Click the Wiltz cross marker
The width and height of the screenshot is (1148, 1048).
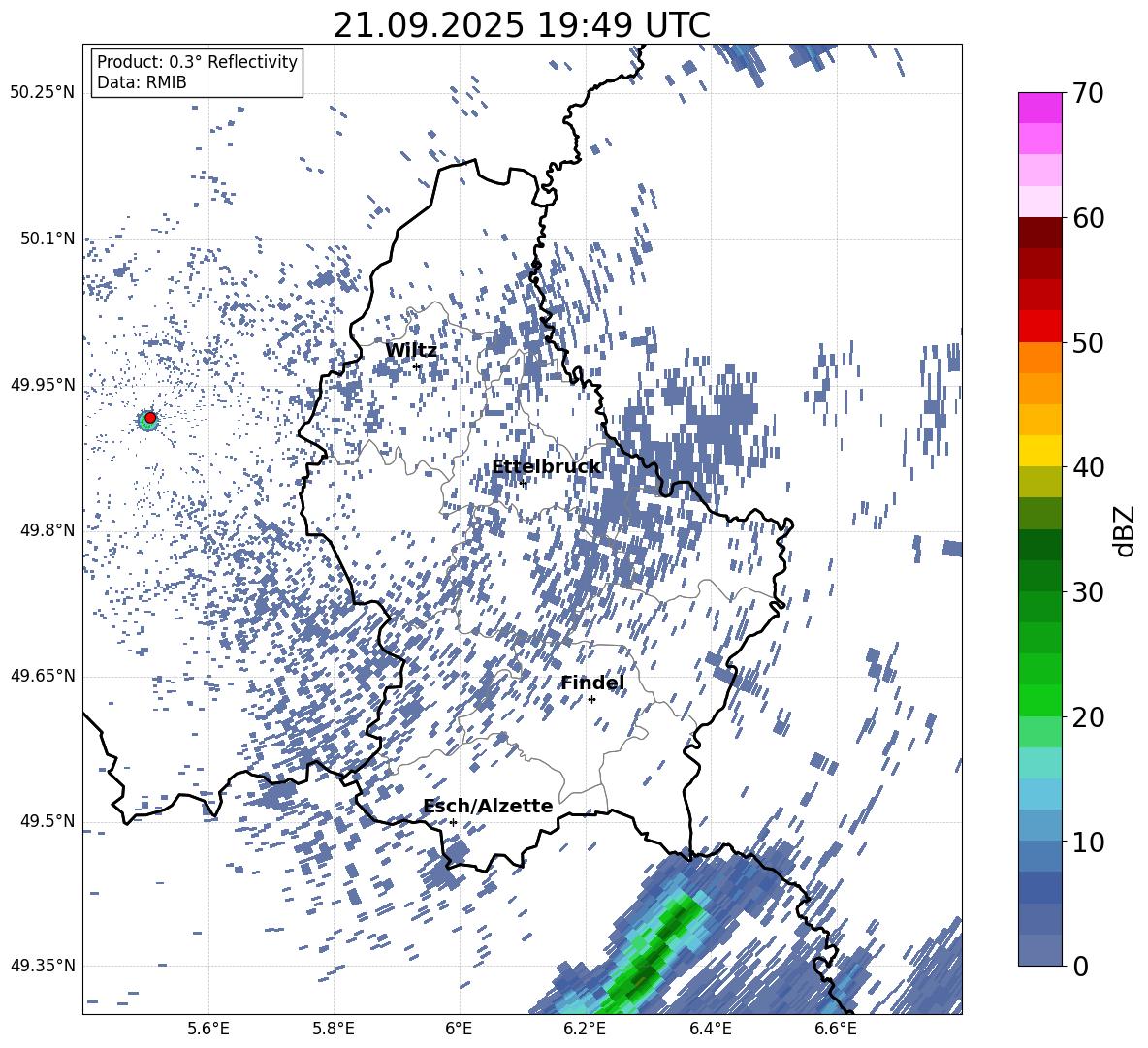tap(417, 366)
